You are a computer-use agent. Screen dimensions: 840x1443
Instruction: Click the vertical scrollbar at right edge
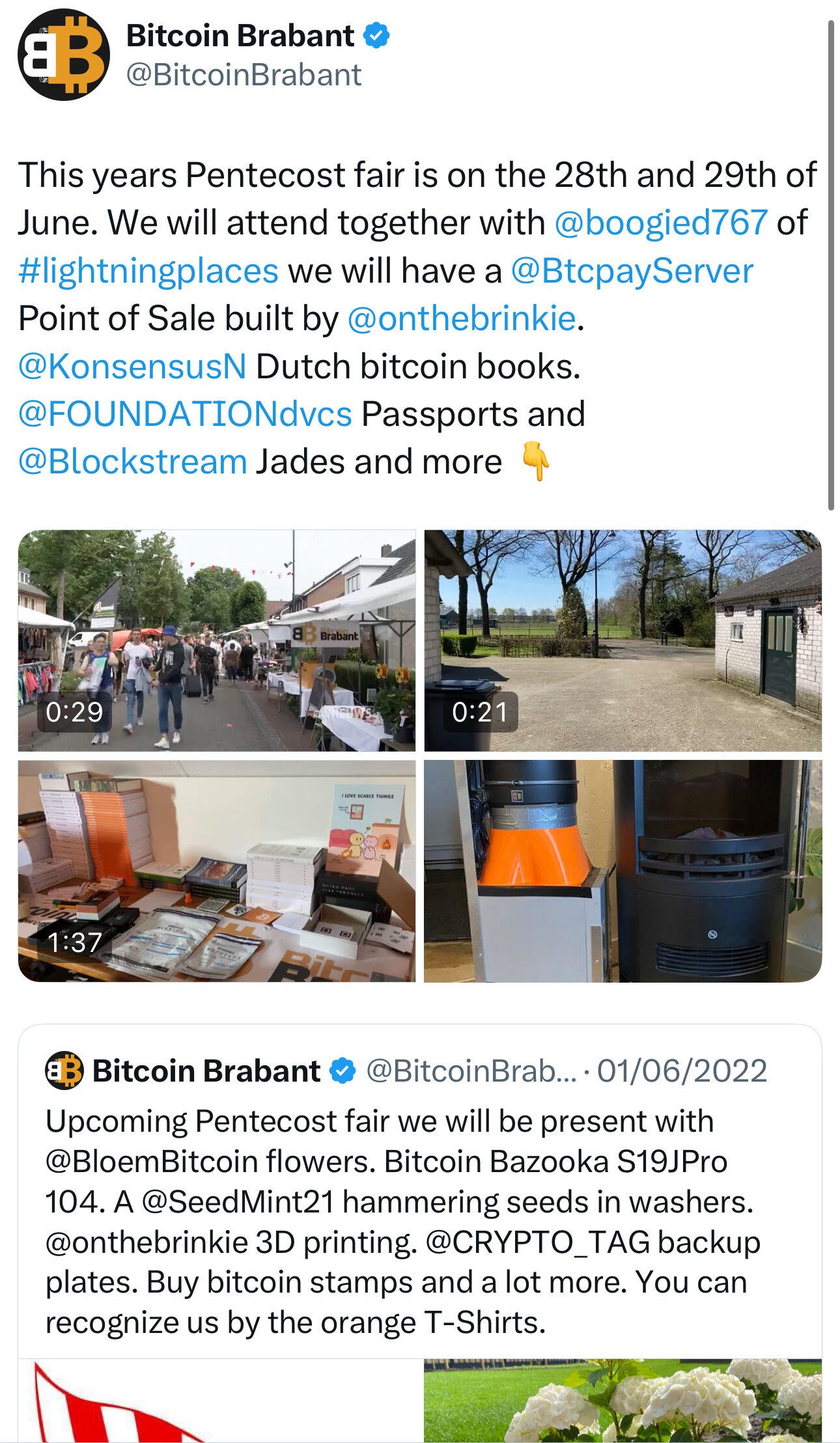point(831,264)
